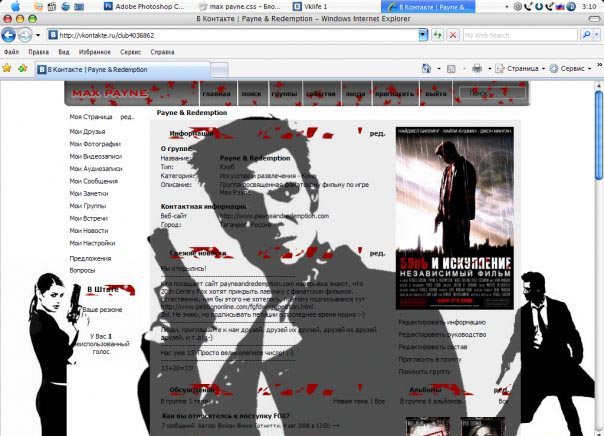Open Мои Группы in the sidebar
This screenshot has width=604, height=436.
(x=88, y=206)
